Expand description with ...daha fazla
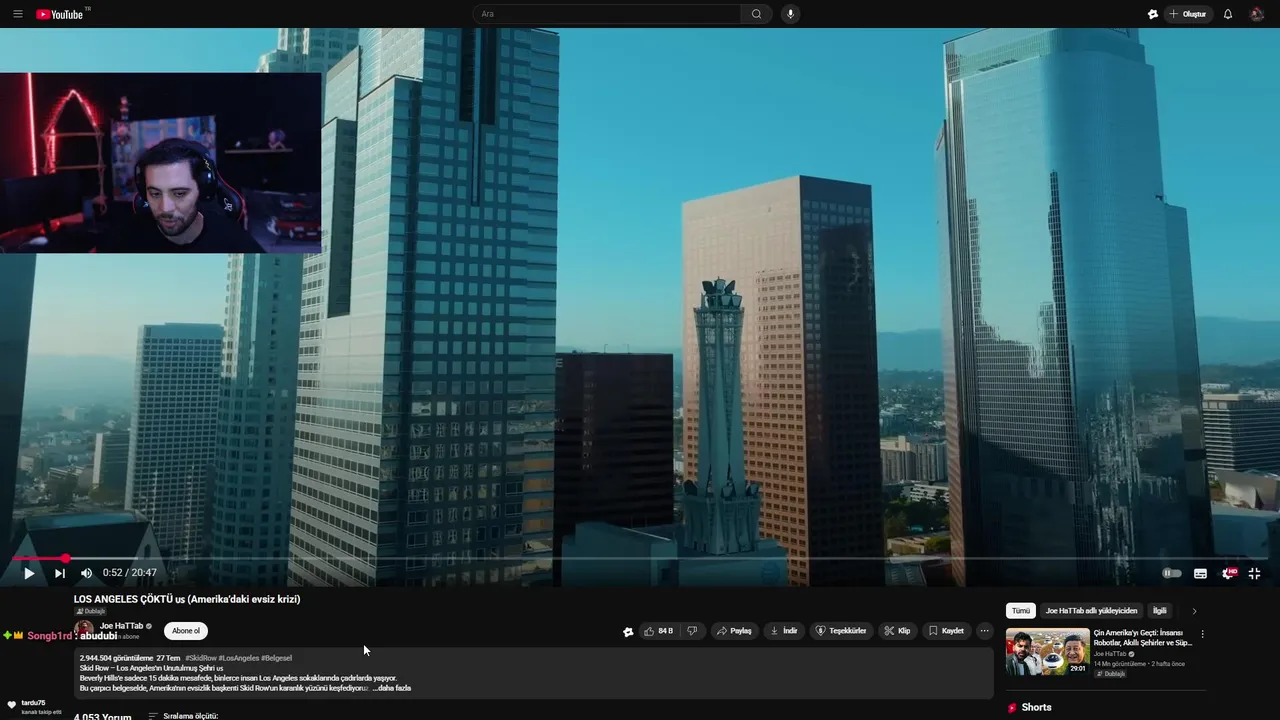Screen dimensions: 1280x720 [x=392, y=688]
